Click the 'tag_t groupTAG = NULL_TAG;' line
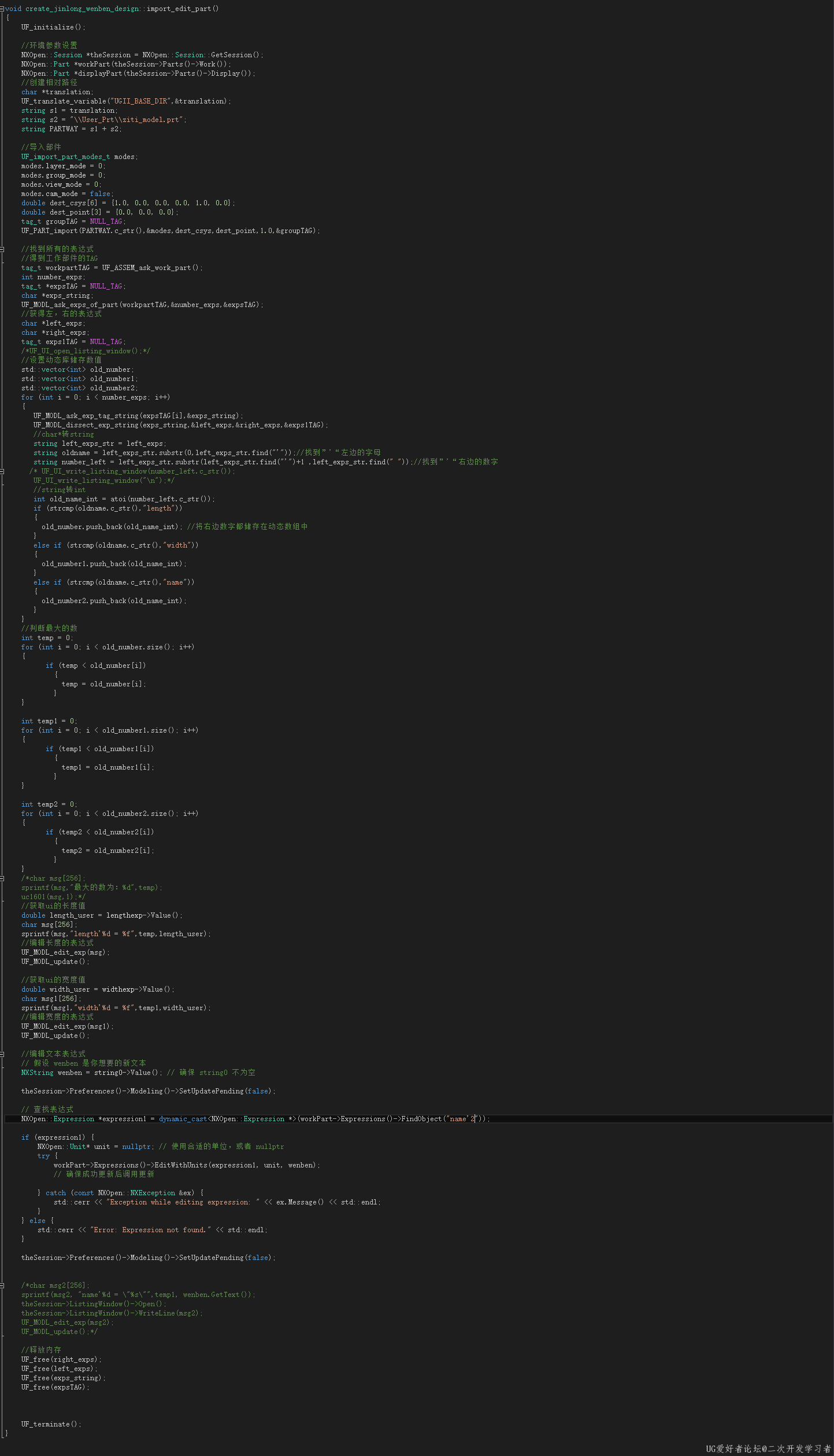This screenshot has height=1456, width=834. 73,221
